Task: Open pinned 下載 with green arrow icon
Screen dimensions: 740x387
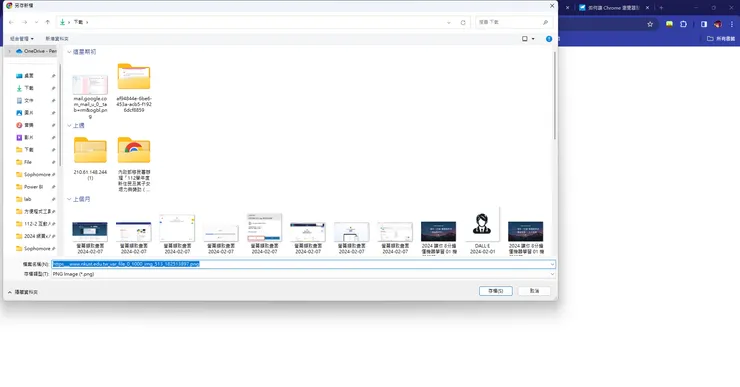Action: (29, 88)
